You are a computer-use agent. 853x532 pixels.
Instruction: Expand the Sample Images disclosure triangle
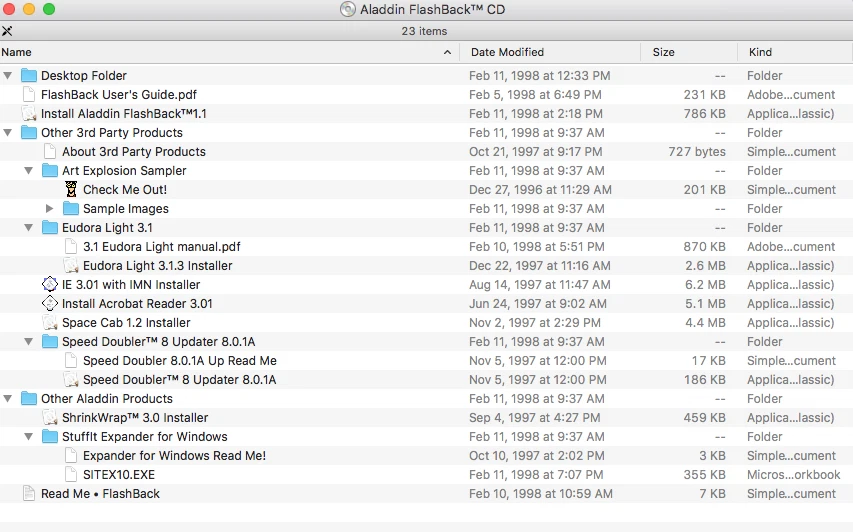tap(50, 209)
